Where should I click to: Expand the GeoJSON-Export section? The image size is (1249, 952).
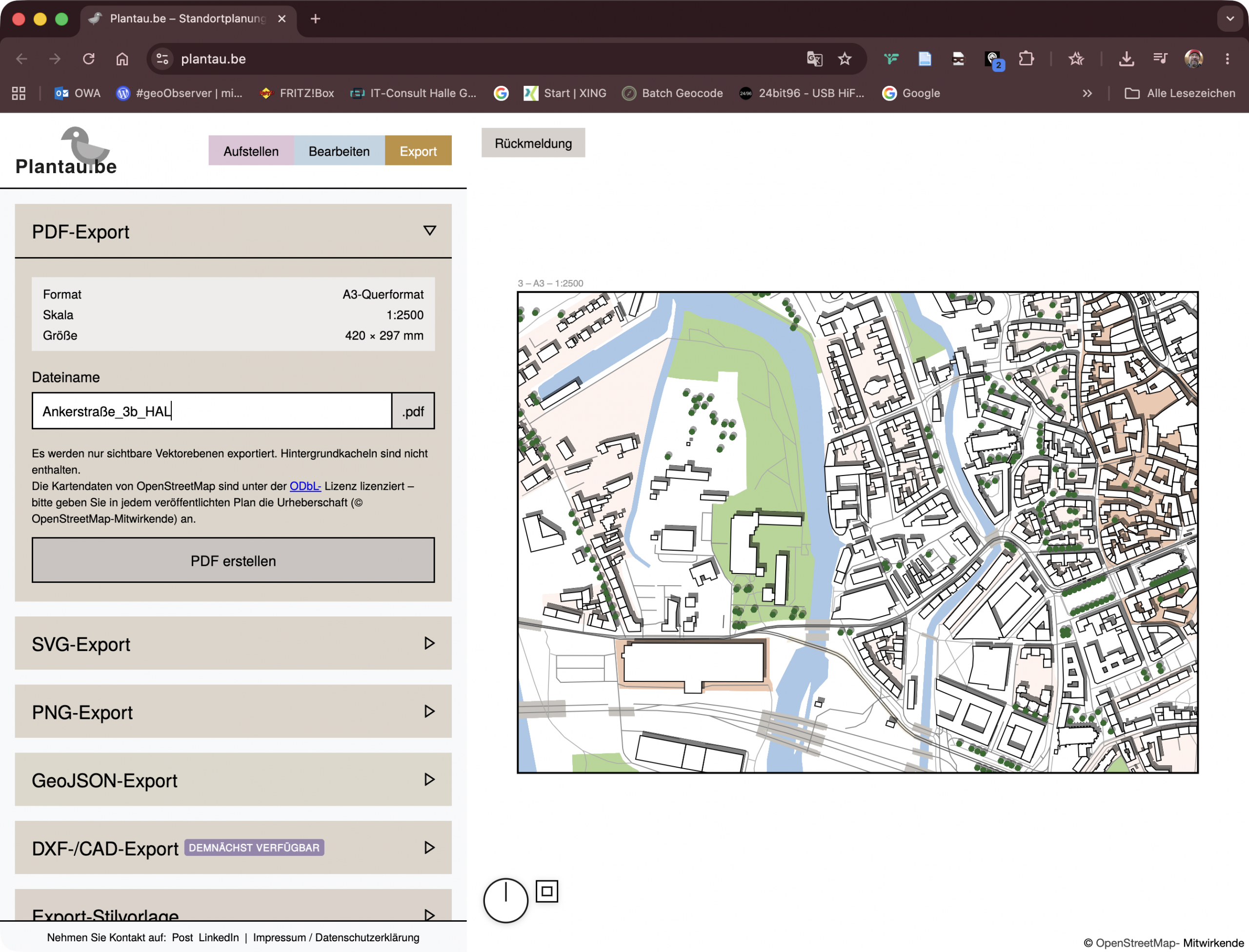[233, 779]
